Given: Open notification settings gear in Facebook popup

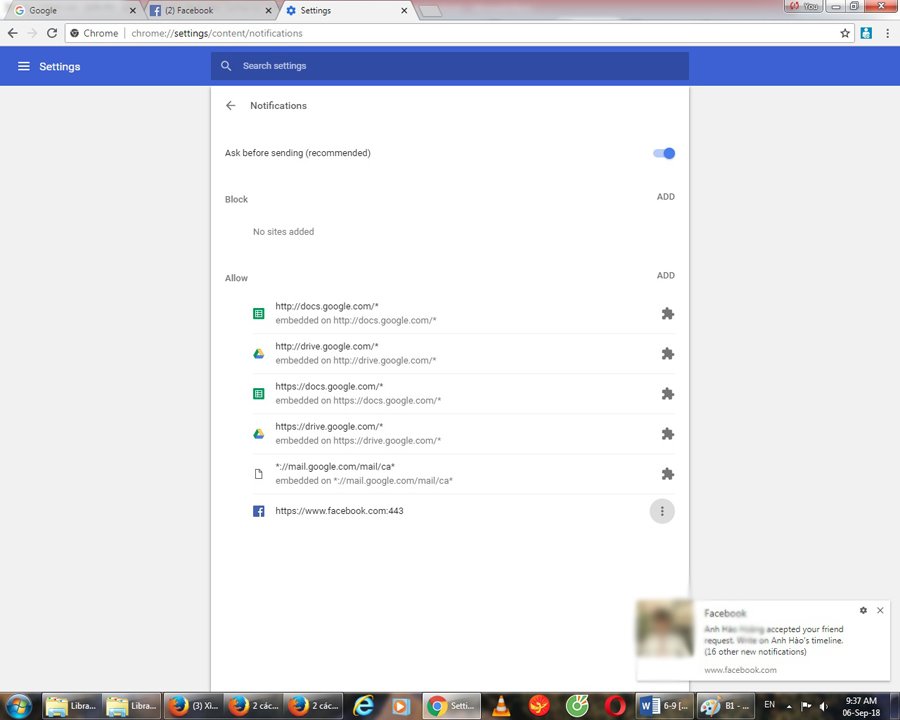Looking at the screenshot, I should coord(863,610).
